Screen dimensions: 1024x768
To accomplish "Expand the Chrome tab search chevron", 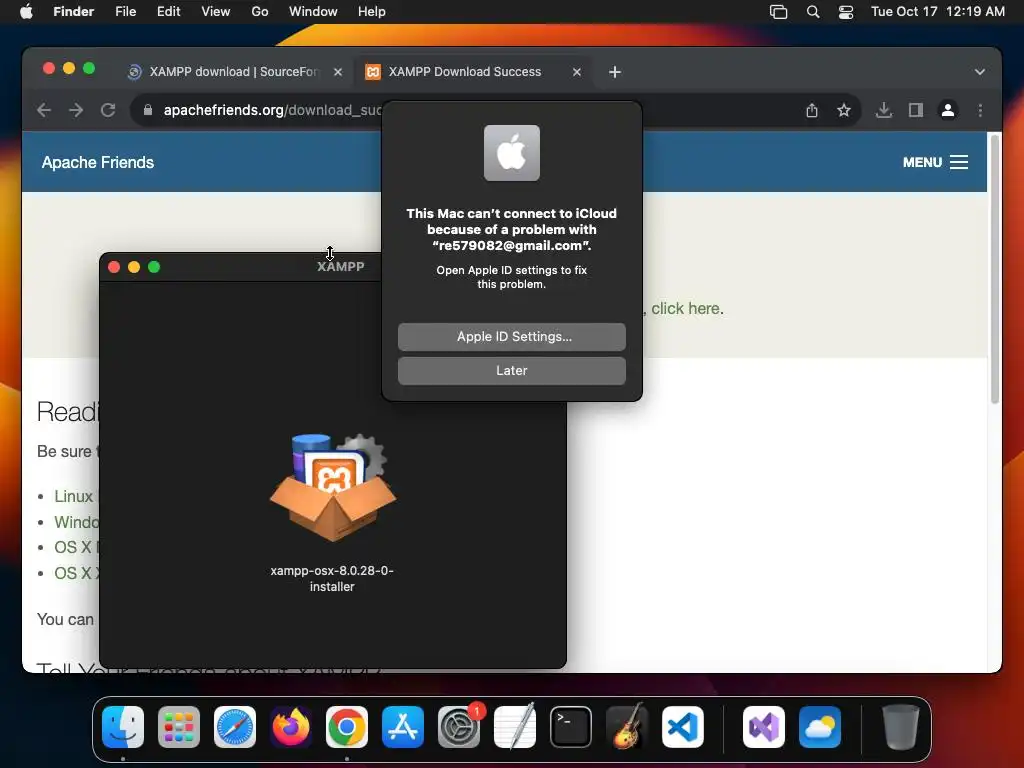I will pyautogui.click(x=980, y=72).
